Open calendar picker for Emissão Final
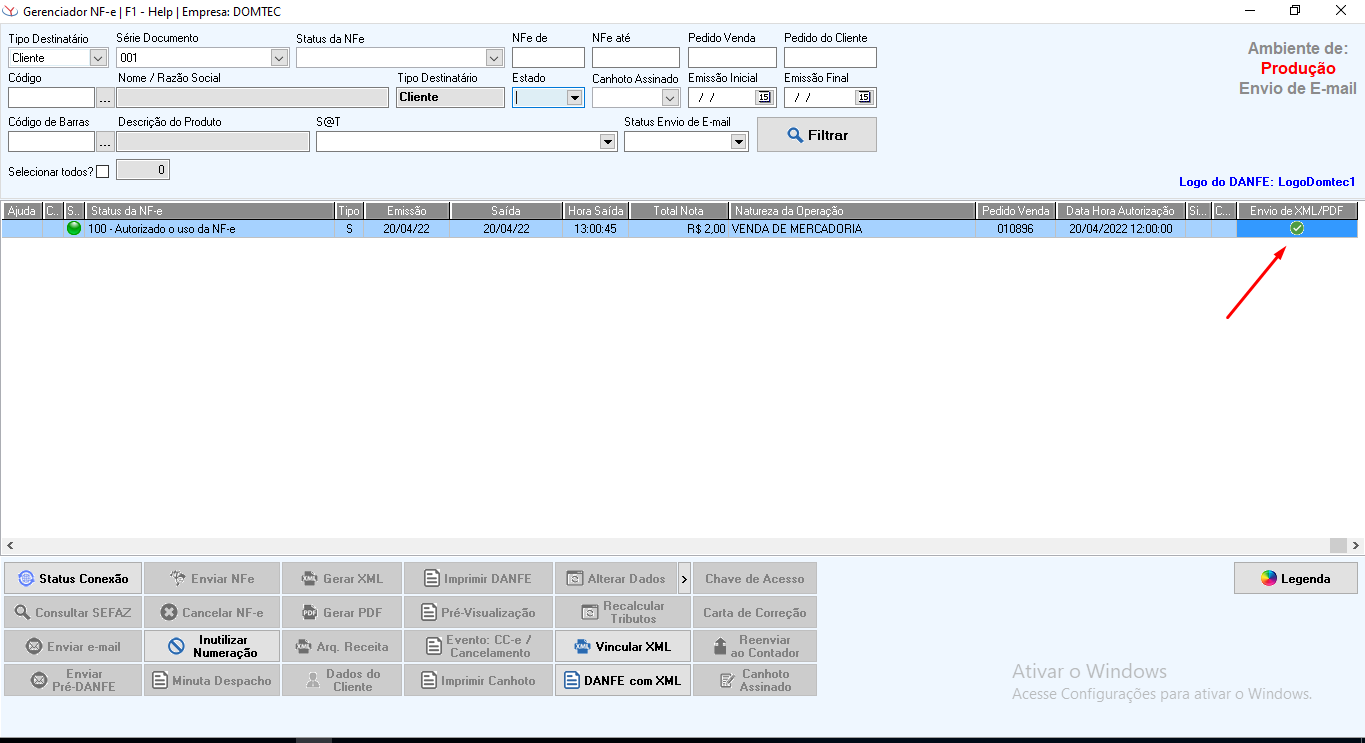This screenshot has height=743, width=1365. (x=864, y=97)
